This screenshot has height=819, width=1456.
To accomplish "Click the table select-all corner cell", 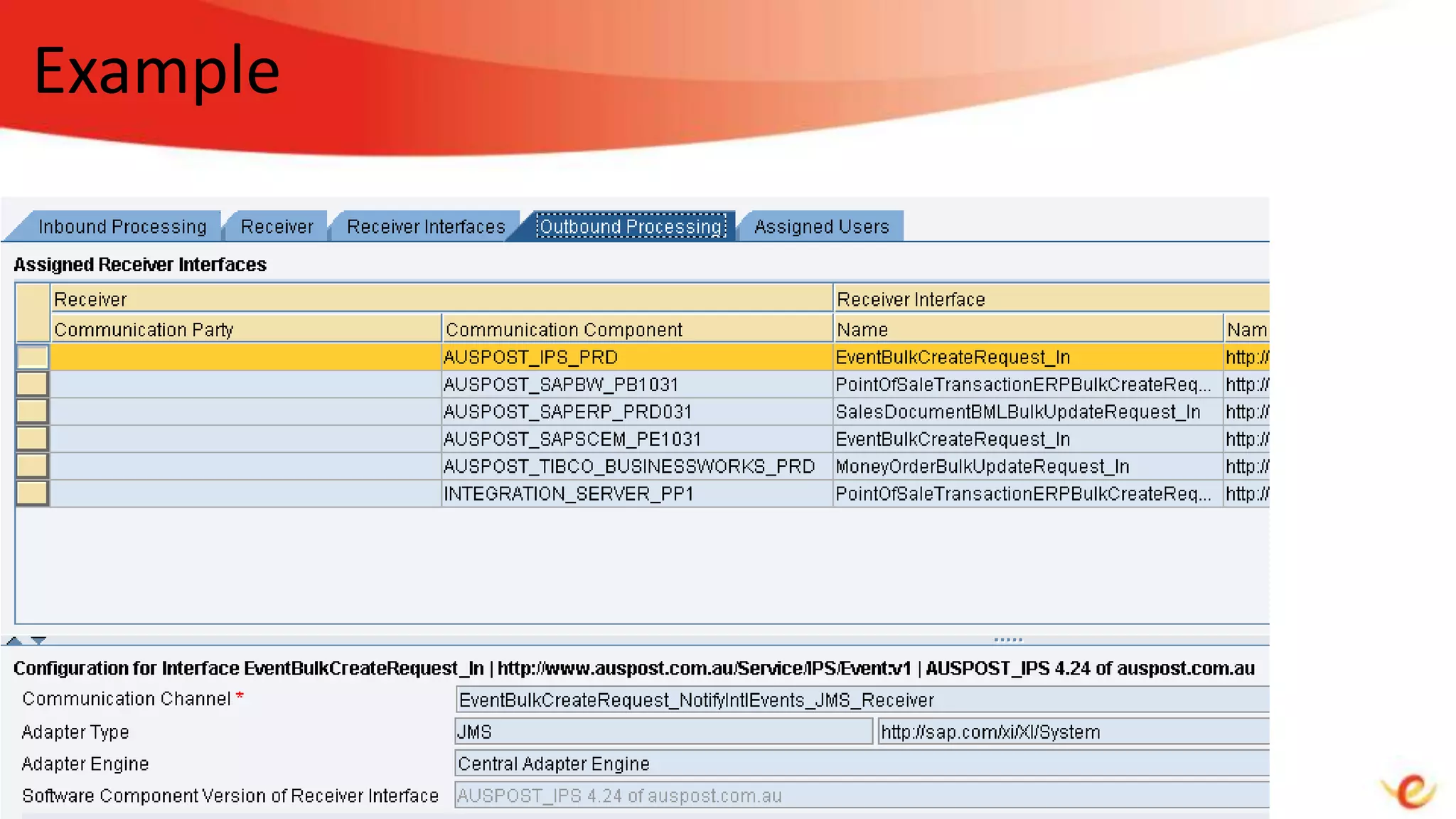I will click(33, 313).
